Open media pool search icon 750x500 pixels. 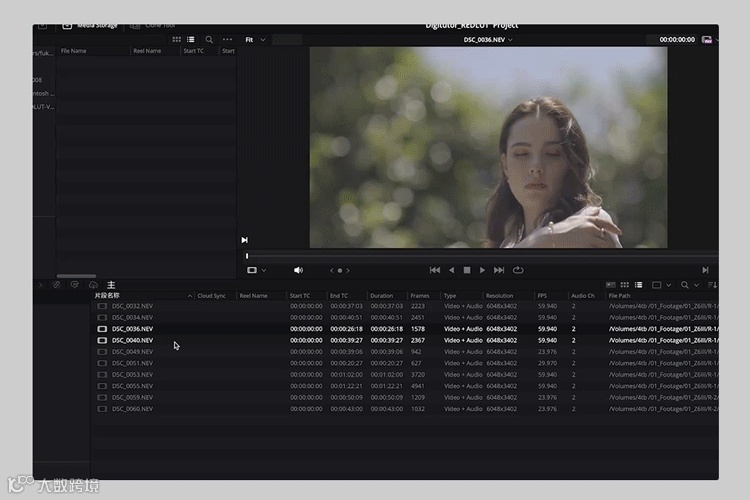coord(684,285)
